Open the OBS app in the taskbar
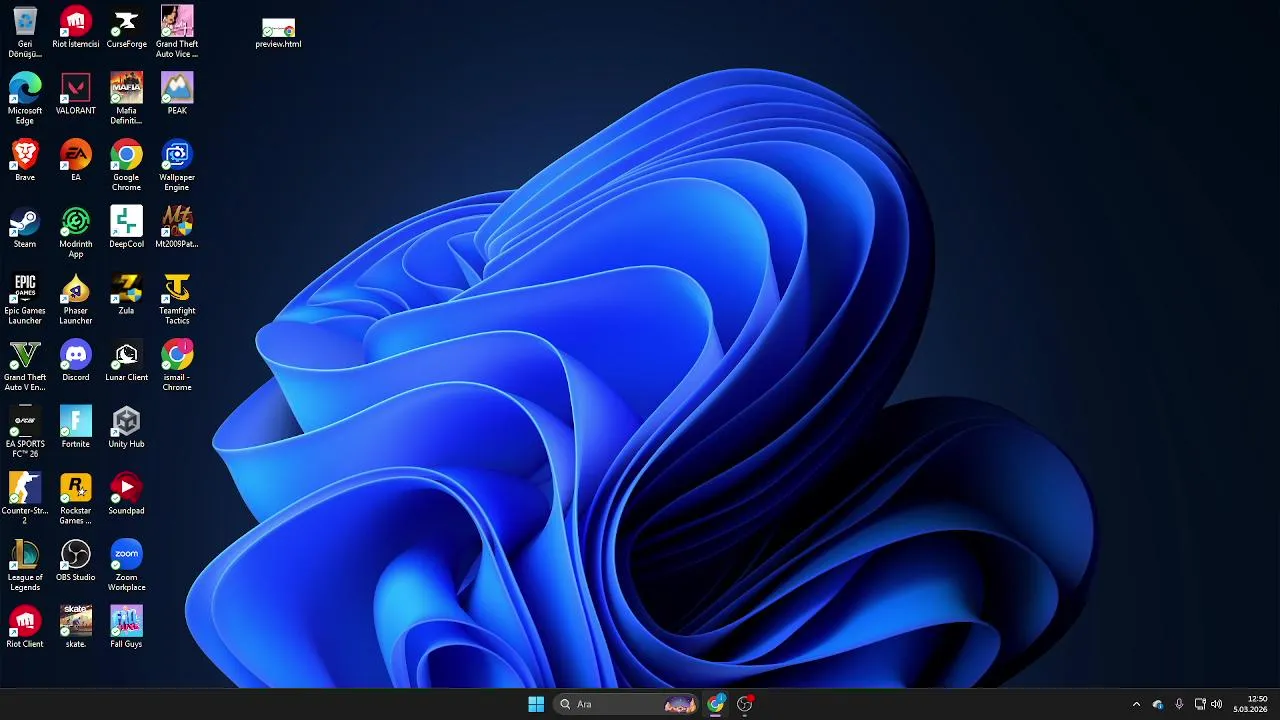 pyautogui.click(x=744, y=704)
